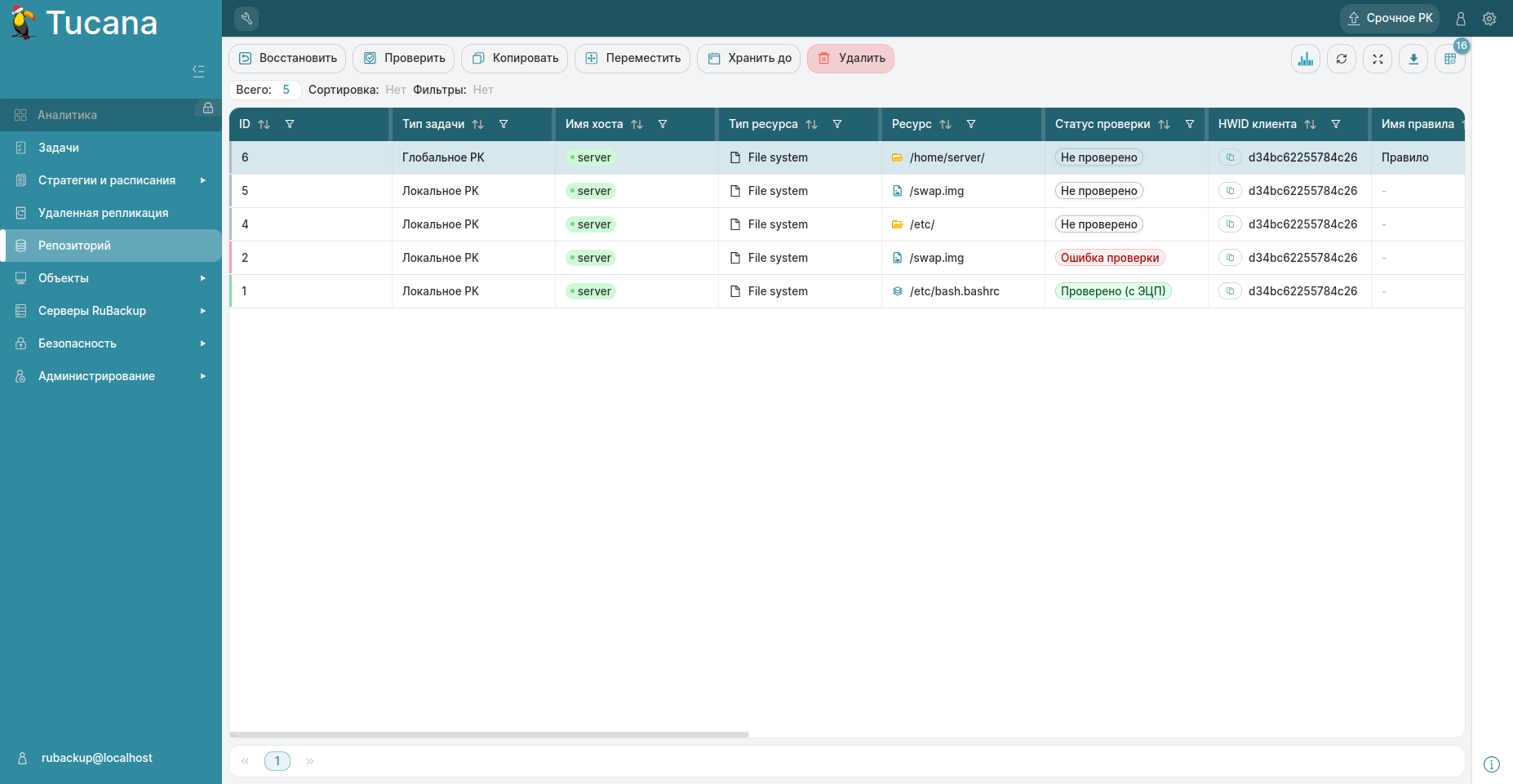The height and width of the screenshot is (784, 1513).
Task: Toggle fullscreen table view icon
Action: pyautogui.click(x=1378, y=59)
